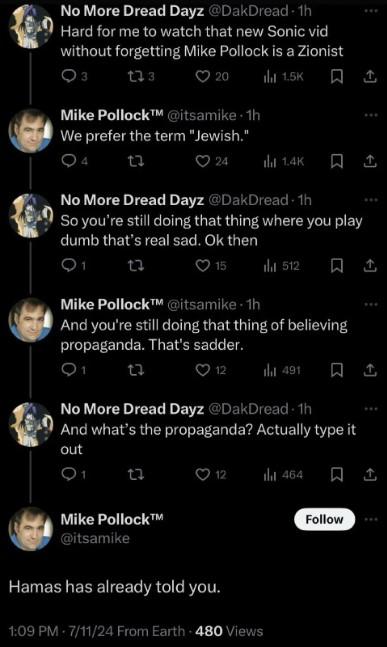Open No More Dread Dayz profile name at top

point(132,11)
